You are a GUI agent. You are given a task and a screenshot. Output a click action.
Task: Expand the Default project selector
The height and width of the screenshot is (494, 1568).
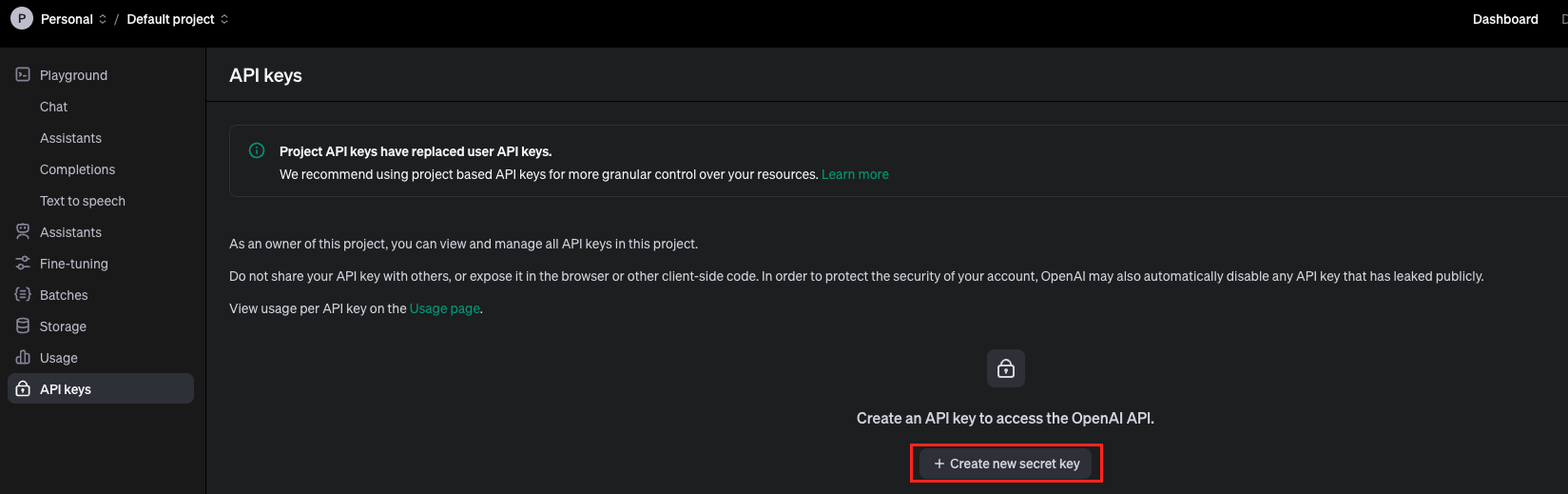tap(178, 19)
